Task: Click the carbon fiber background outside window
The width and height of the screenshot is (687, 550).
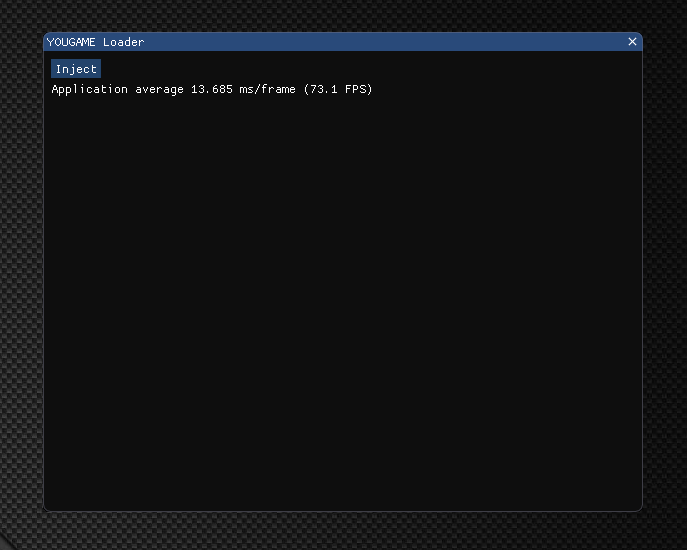Action: click(x=343, y=531)
